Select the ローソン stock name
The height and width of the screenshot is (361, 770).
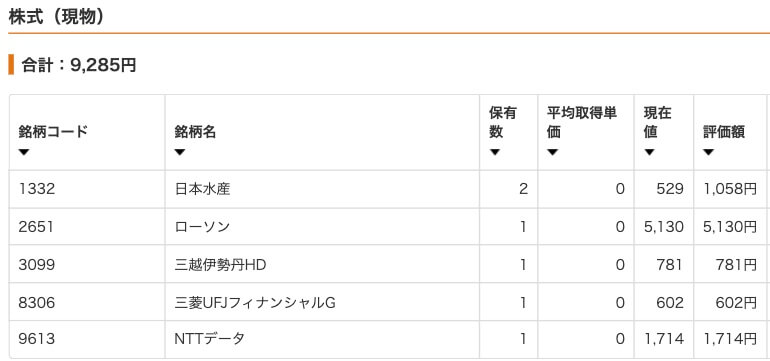[x=202, y=227]
